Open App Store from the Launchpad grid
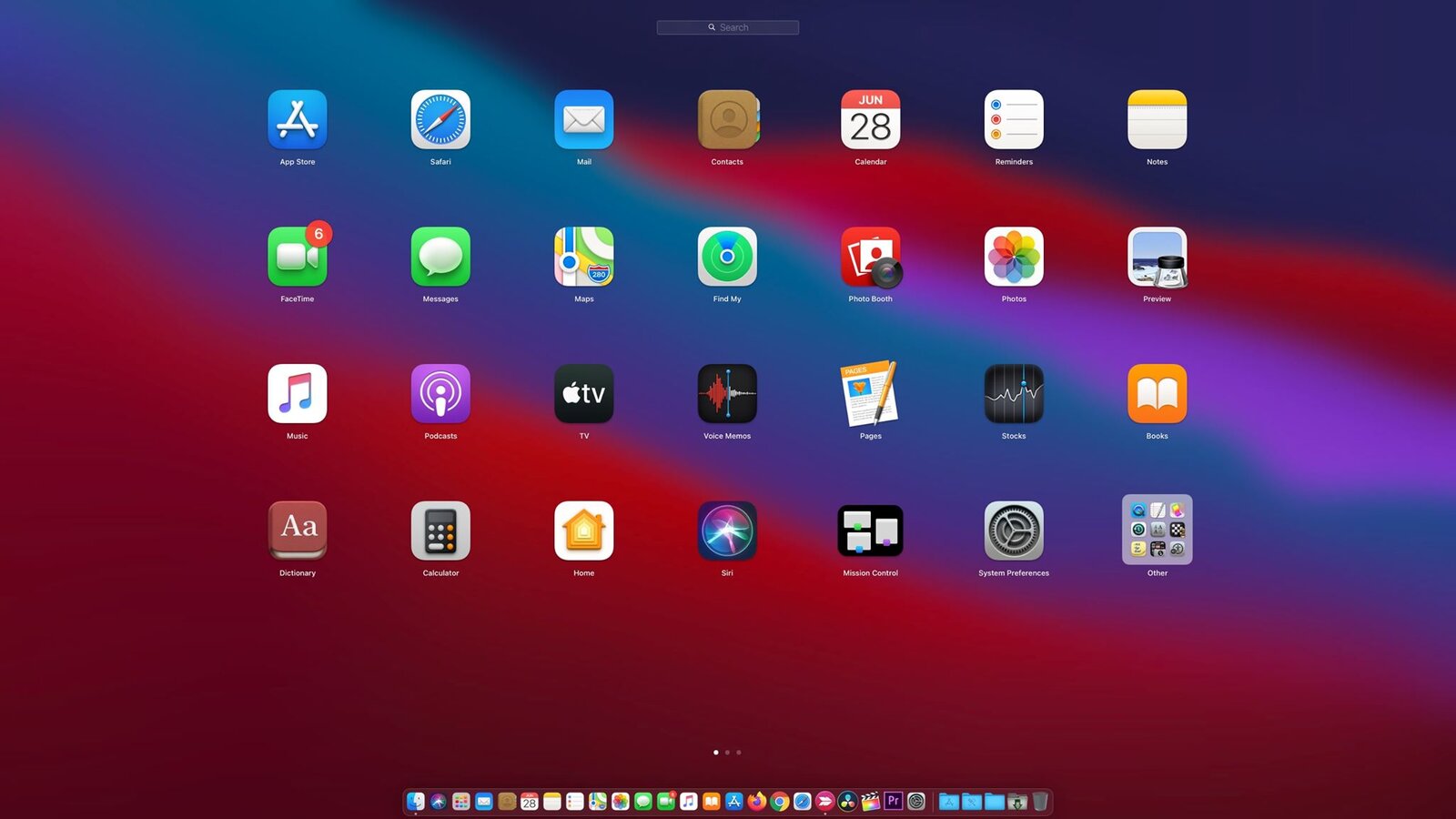The height and width of the screenshot is (819, 1456). click(x=298, y=119)
